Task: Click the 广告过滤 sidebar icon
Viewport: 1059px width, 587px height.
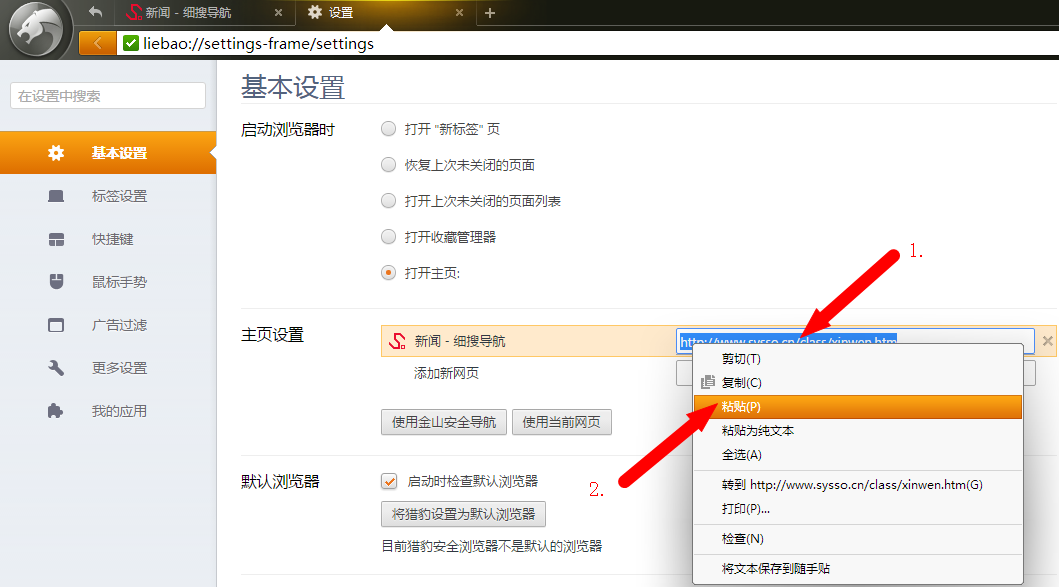Action: [56, 325]
